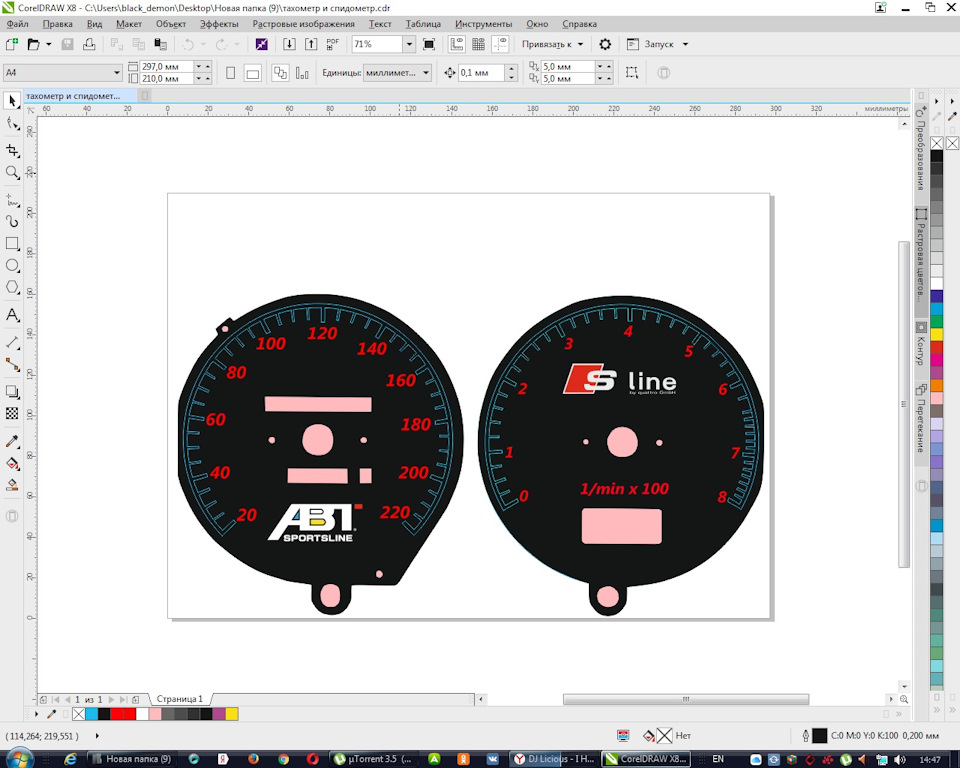Open the Open-folder button's dropdown arrow
The height and width of the screenshot is (768, 960).
pos(48,44)
